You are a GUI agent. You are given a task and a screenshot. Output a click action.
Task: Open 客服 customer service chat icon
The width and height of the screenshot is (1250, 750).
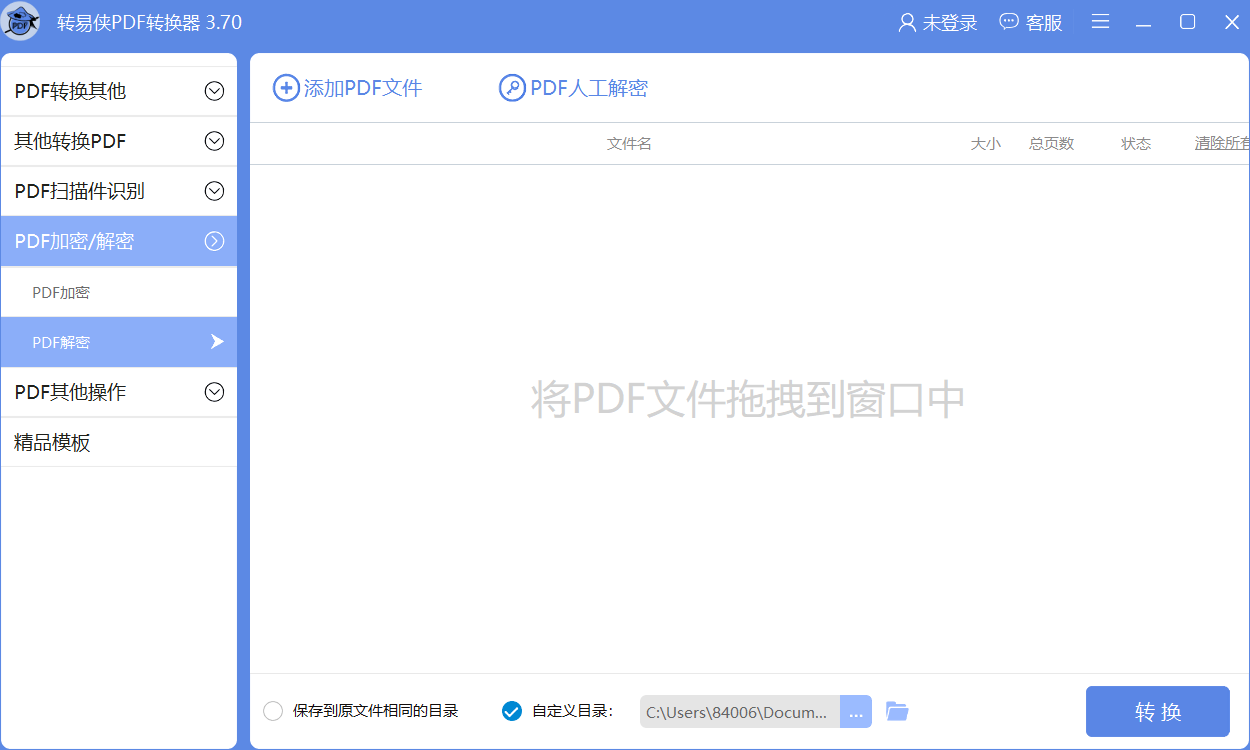point(1009,22)
